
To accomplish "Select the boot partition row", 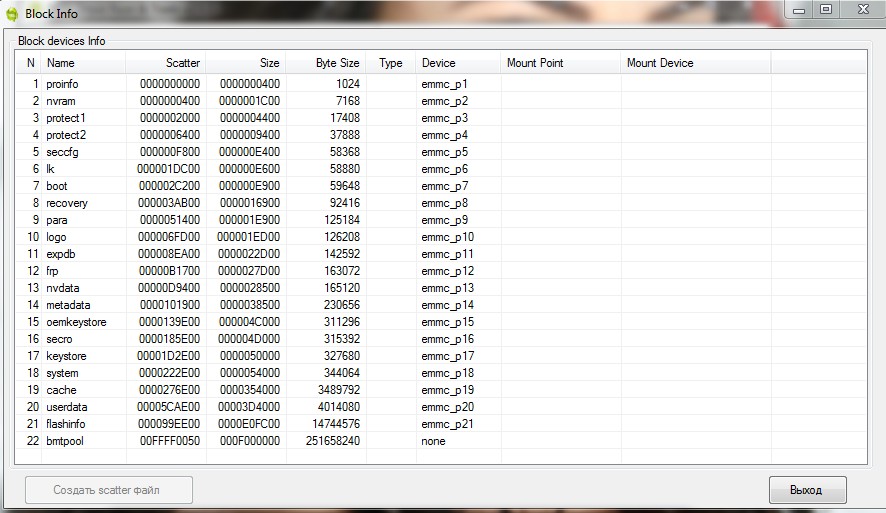I will [x=57, y=186].
